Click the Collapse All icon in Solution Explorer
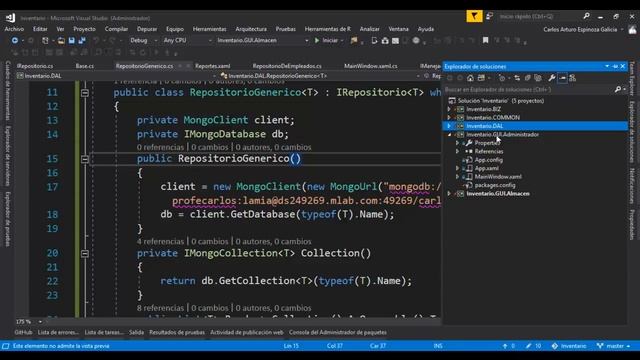This screenshot has height=360, width=640. click(527, 78)
